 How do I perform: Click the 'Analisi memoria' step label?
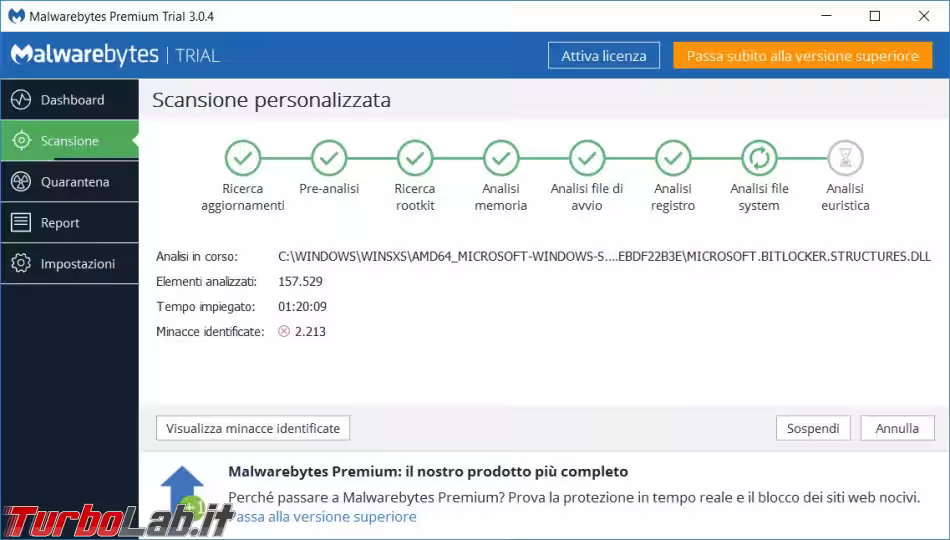pos(501,197)
